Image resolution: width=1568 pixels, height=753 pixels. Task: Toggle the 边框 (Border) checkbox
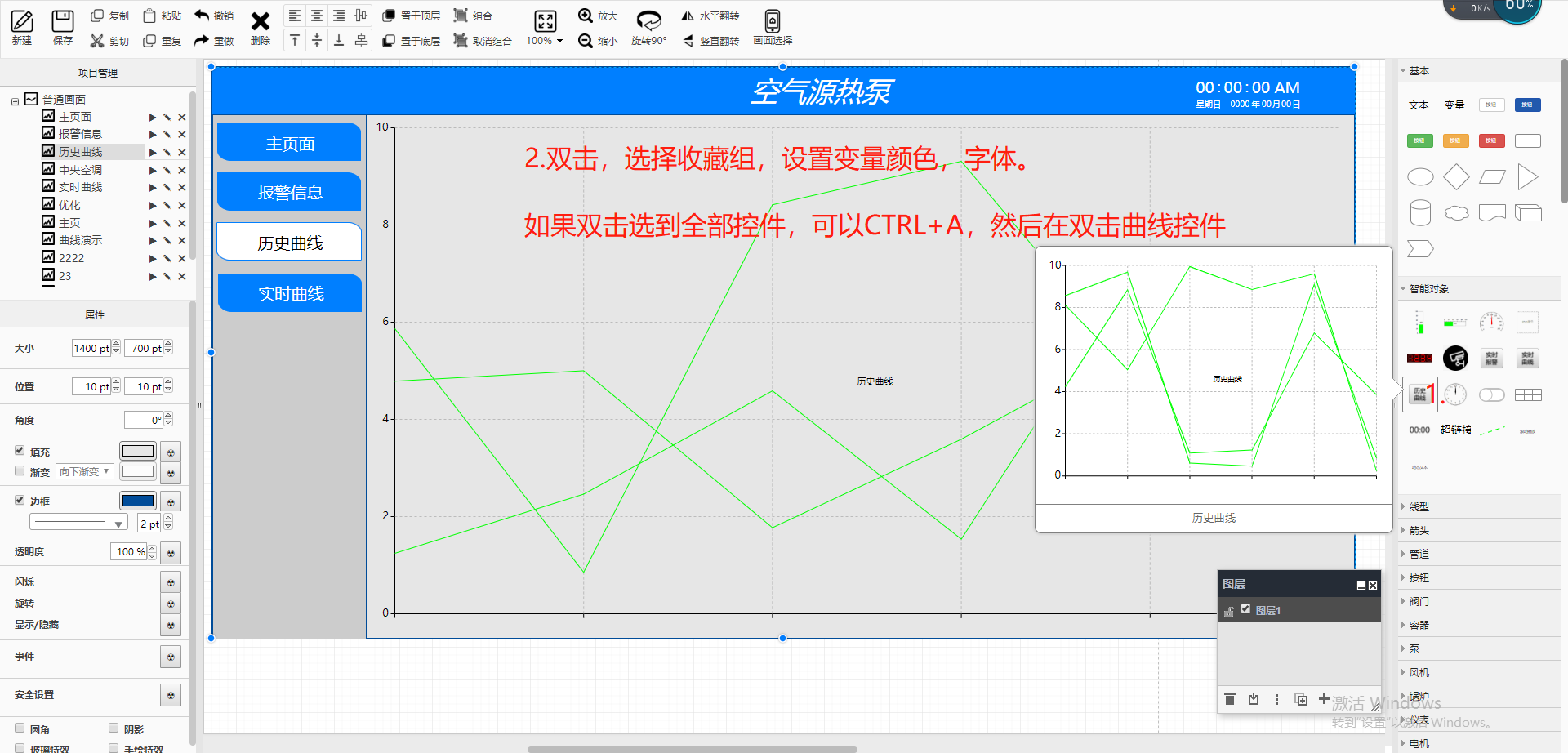tap(20, 501)
